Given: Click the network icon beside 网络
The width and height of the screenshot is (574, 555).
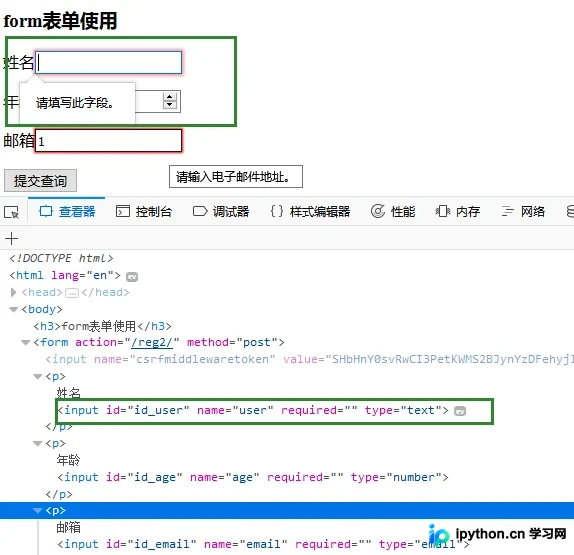Looking at the screenshot, I should click(508, 211).
